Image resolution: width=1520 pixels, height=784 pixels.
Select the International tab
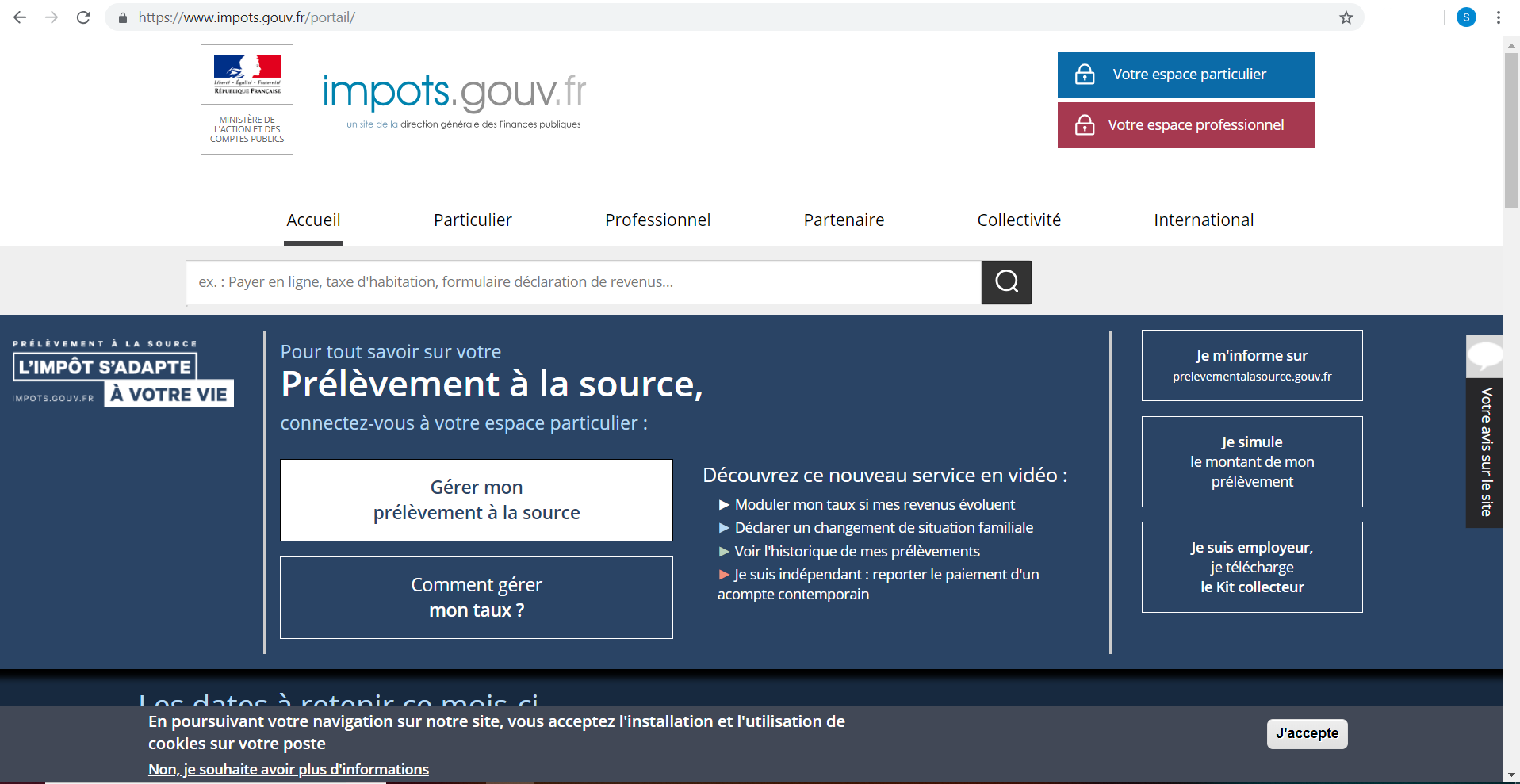coord(1204,220)
